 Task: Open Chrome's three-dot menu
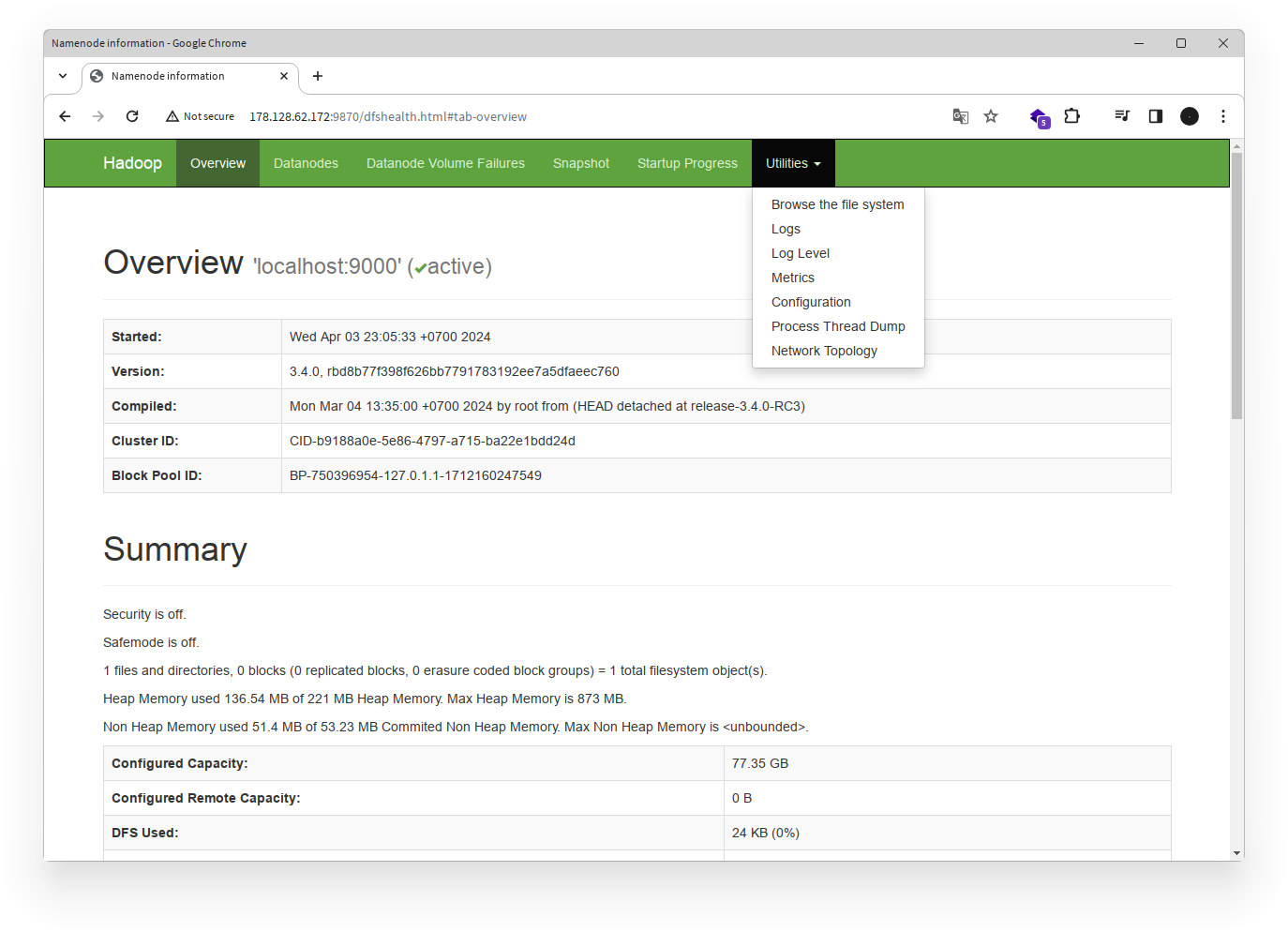click(1222, 115)
